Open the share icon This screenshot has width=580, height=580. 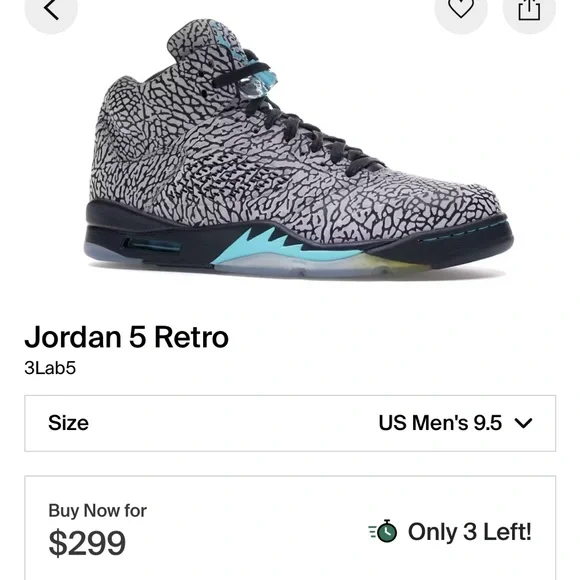point(529,9)
